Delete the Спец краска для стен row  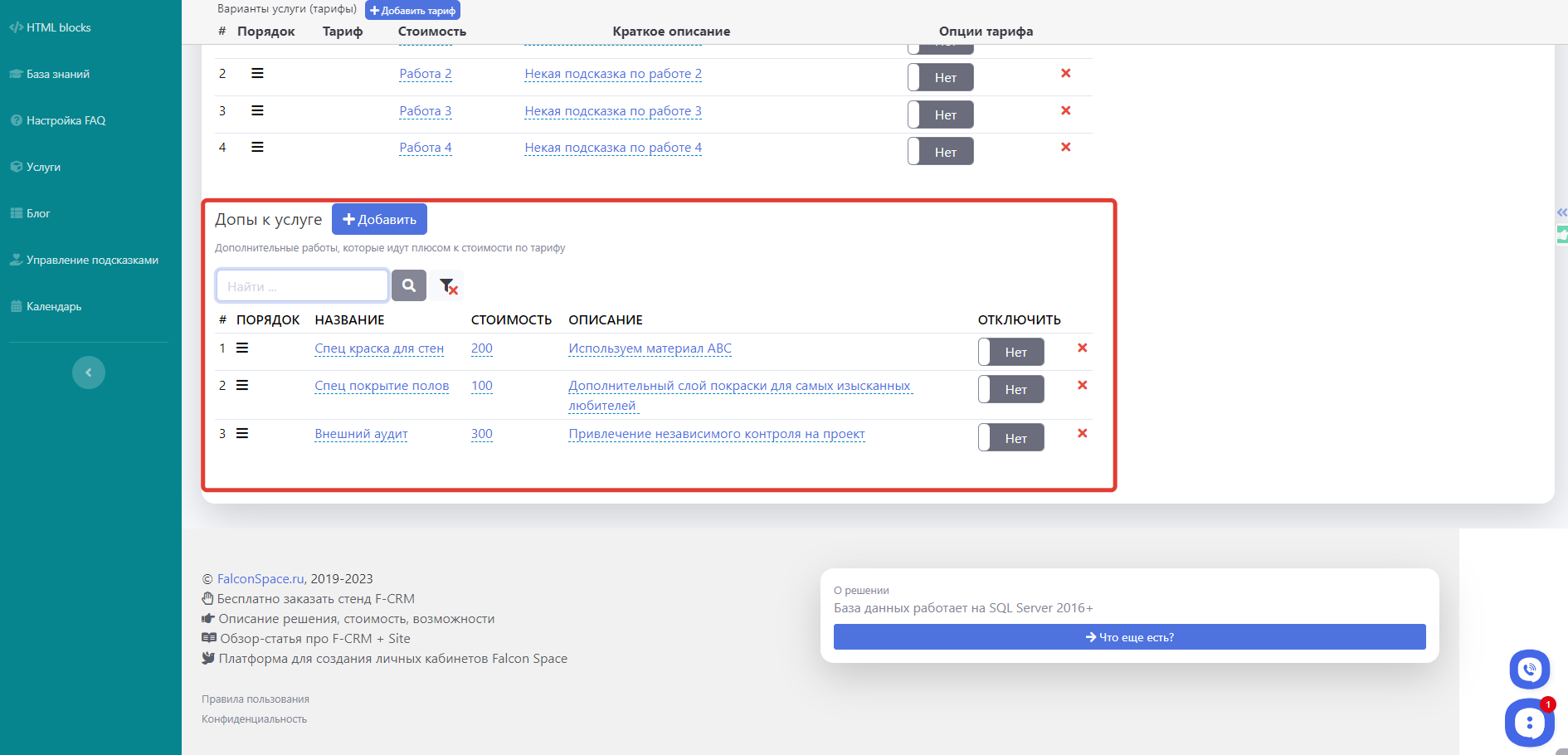point(1082,348)
